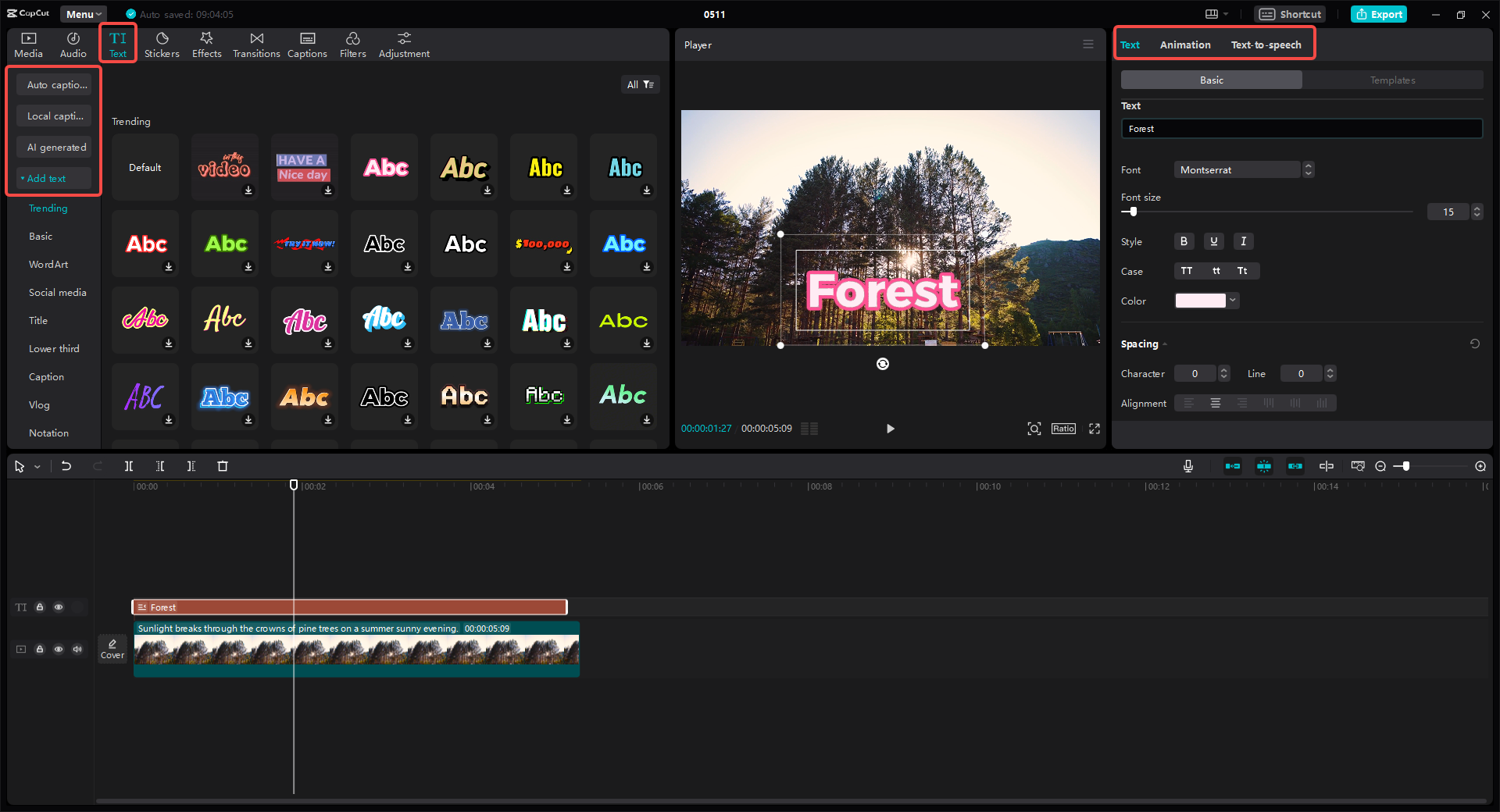The height and width of the screenshot is (812, 1500).
Task: Toggle bold style for the Forest text
Action: pos(1184,241)
